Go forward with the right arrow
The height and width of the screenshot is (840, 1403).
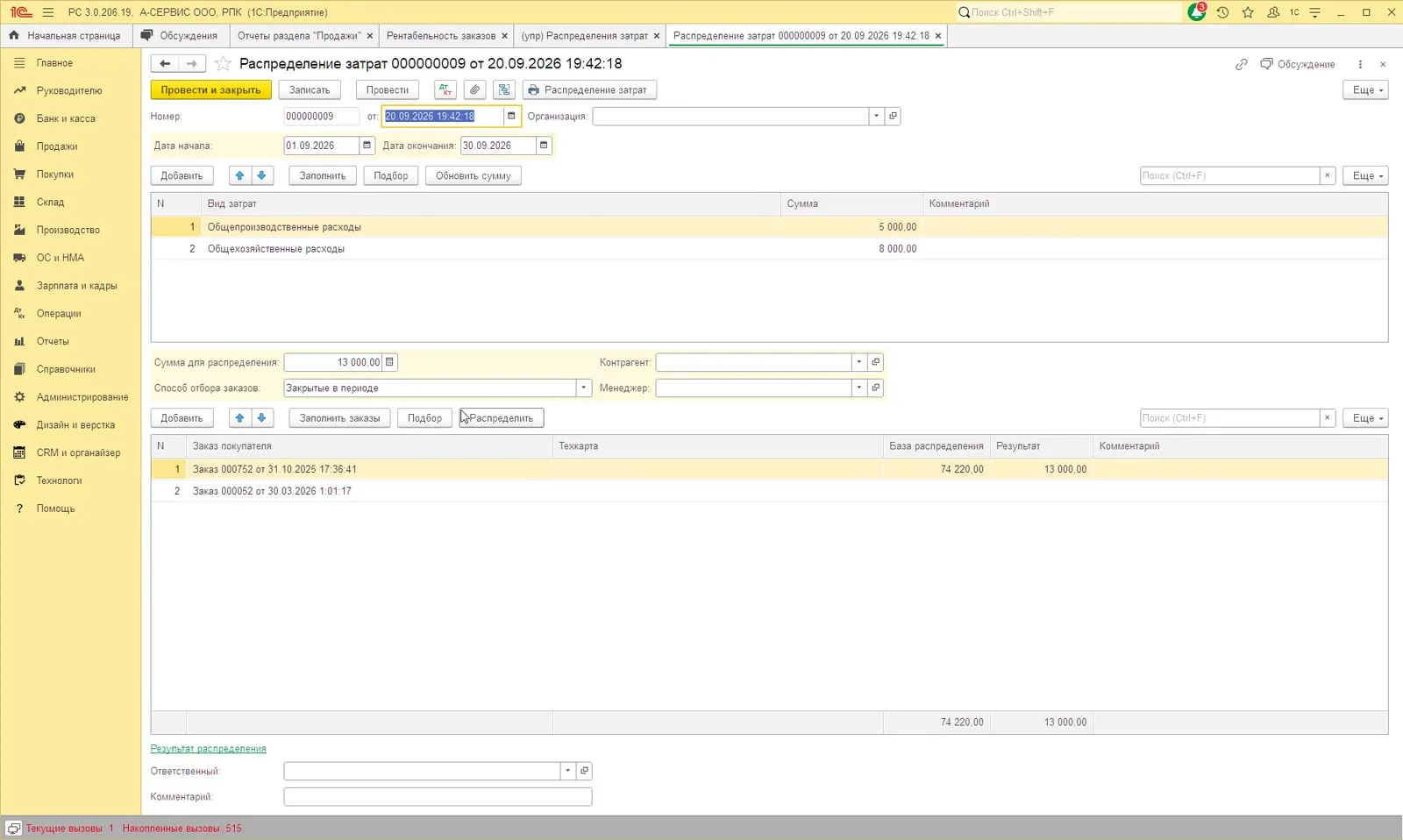click(x=192, y=63)
